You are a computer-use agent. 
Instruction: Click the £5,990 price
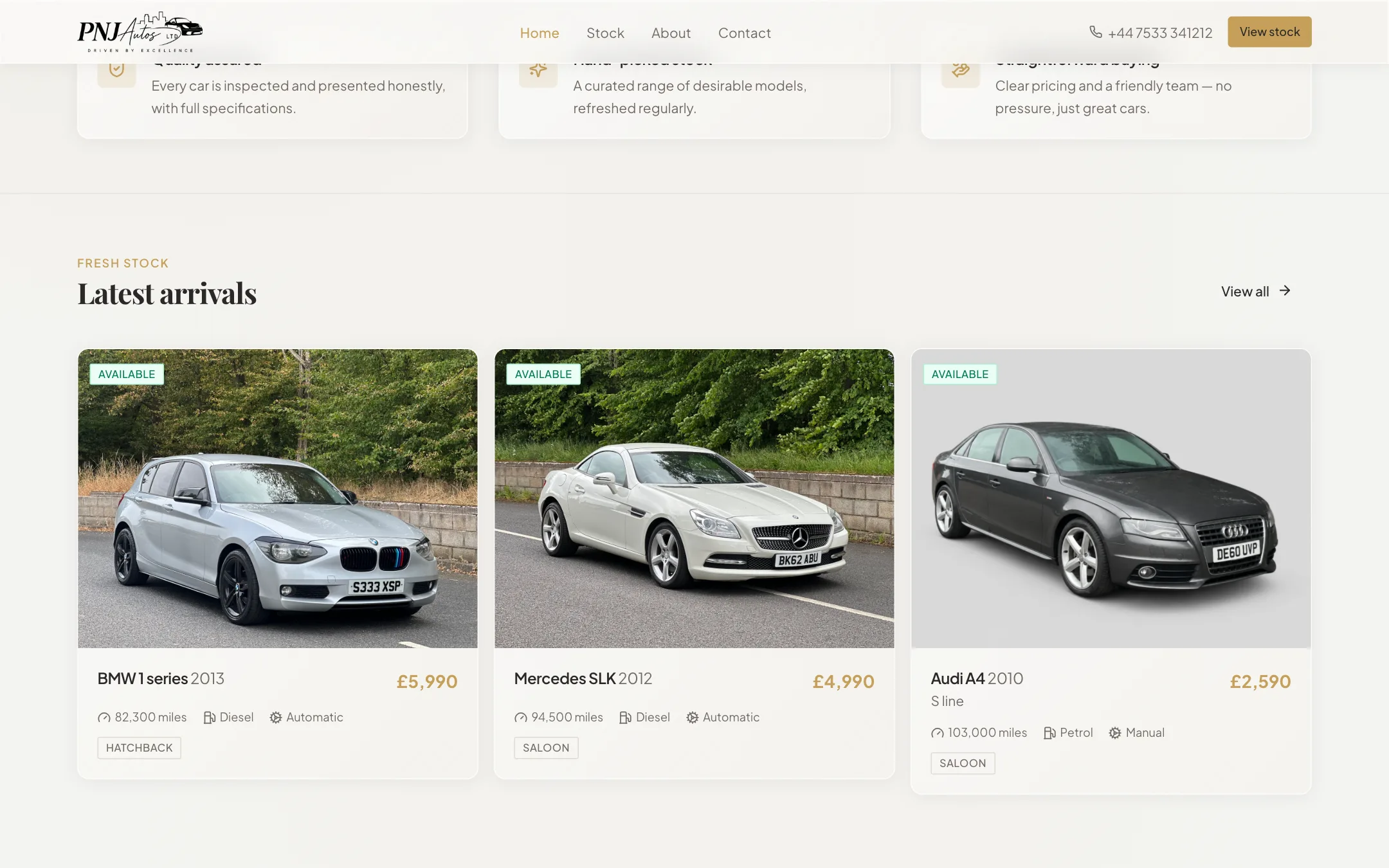tap(427, 682)
